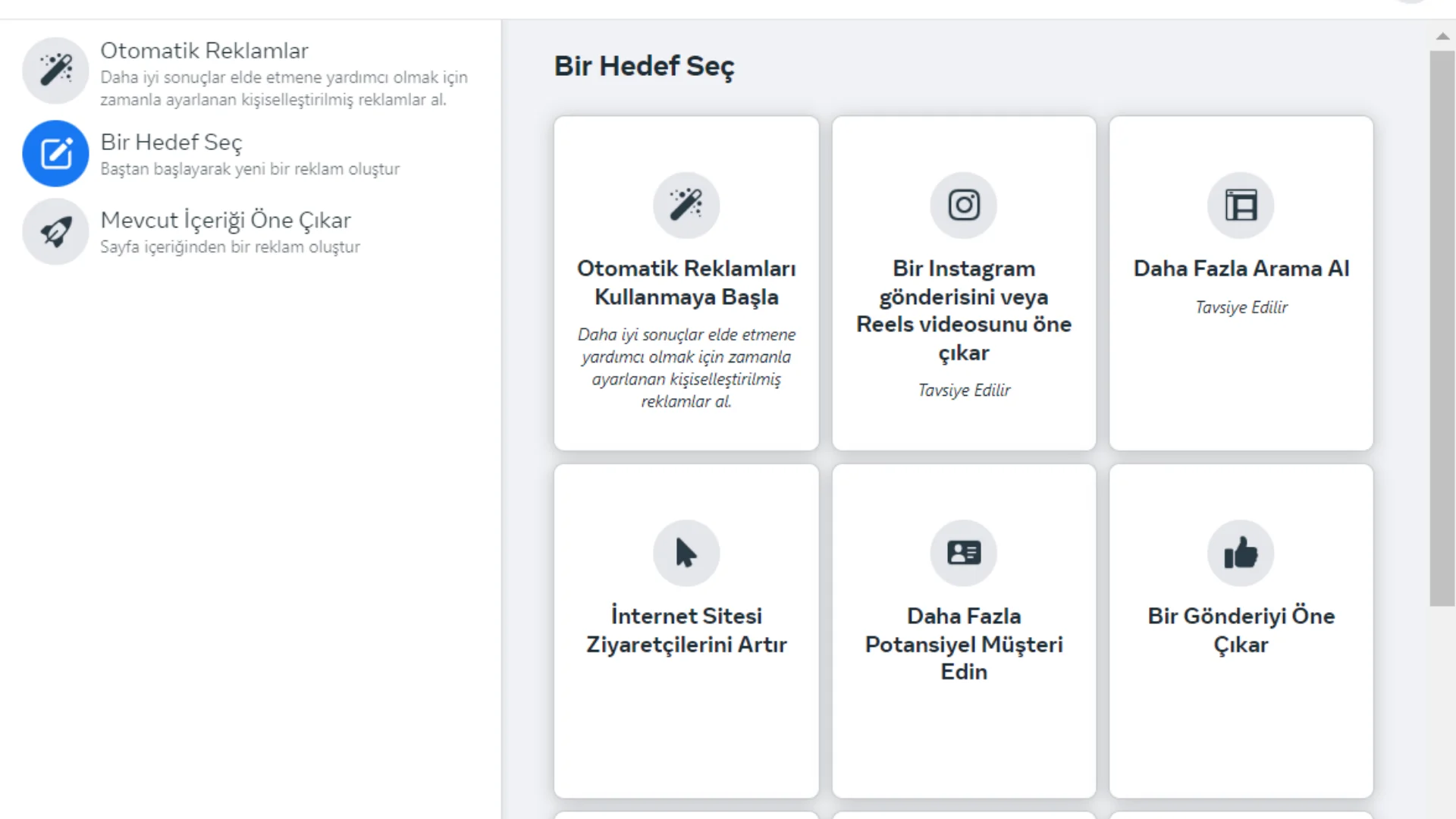Select İnternet Sitesi Ziyaretçilerini Artır goal
Screen dimensions: 1456x819
point(686,629)
